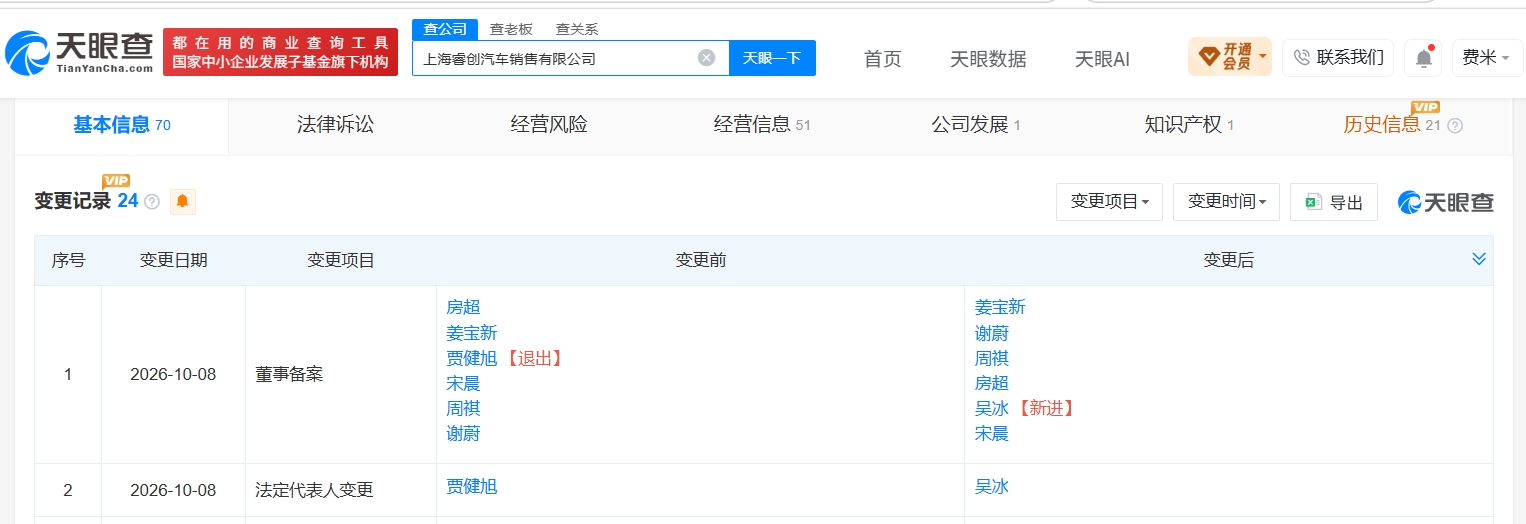This screenshot has width=1526, height=524.
Task: Click 联系我们 contact button
Action: [1338, 58]
